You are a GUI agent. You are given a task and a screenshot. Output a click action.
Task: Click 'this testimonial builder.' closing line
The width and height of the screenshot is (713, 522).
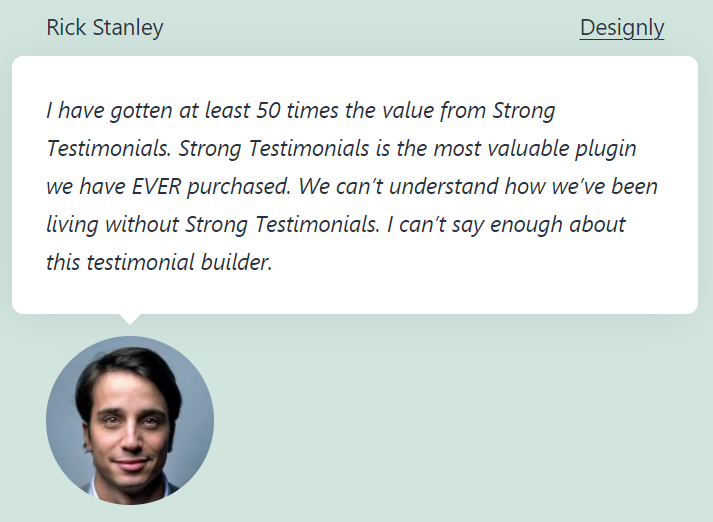coord(159,262)
